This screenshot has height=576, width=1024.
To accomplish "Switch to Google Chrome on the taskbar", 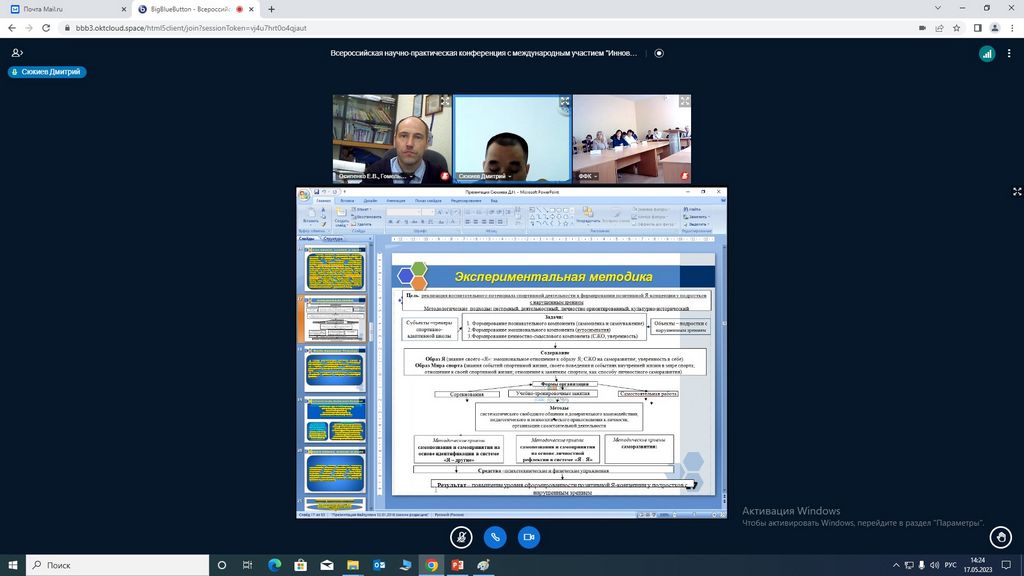I will pyautogui.click(x=431, y=565).
